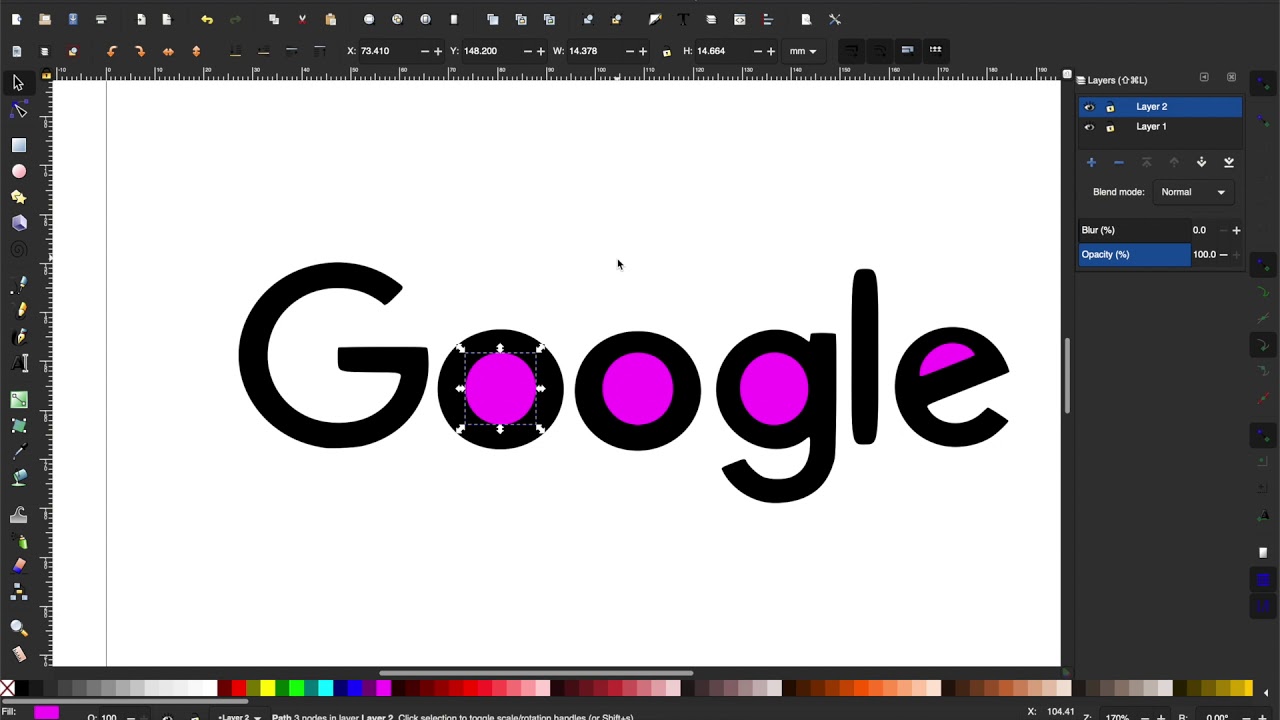Viewport: 1280px width, 720px height.
Task: Open the Text and Font dialog icon
Action: [683, 19]
